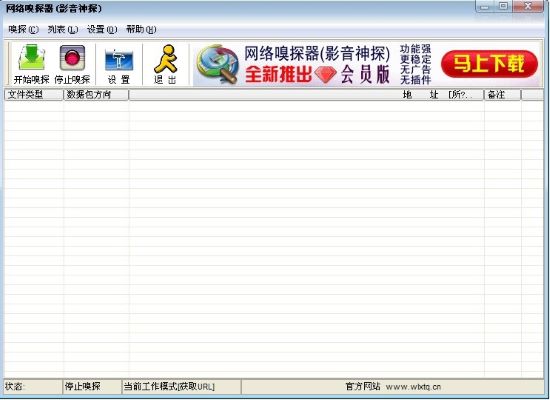Sort by 数据包方向 column header
Image resolution: width=550 pixels, height=400 pixels.
click(x=96, y=95)
